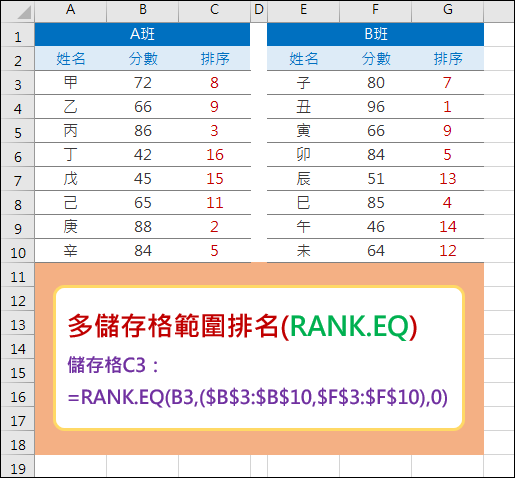Select score cell 42

pos(143,155)
